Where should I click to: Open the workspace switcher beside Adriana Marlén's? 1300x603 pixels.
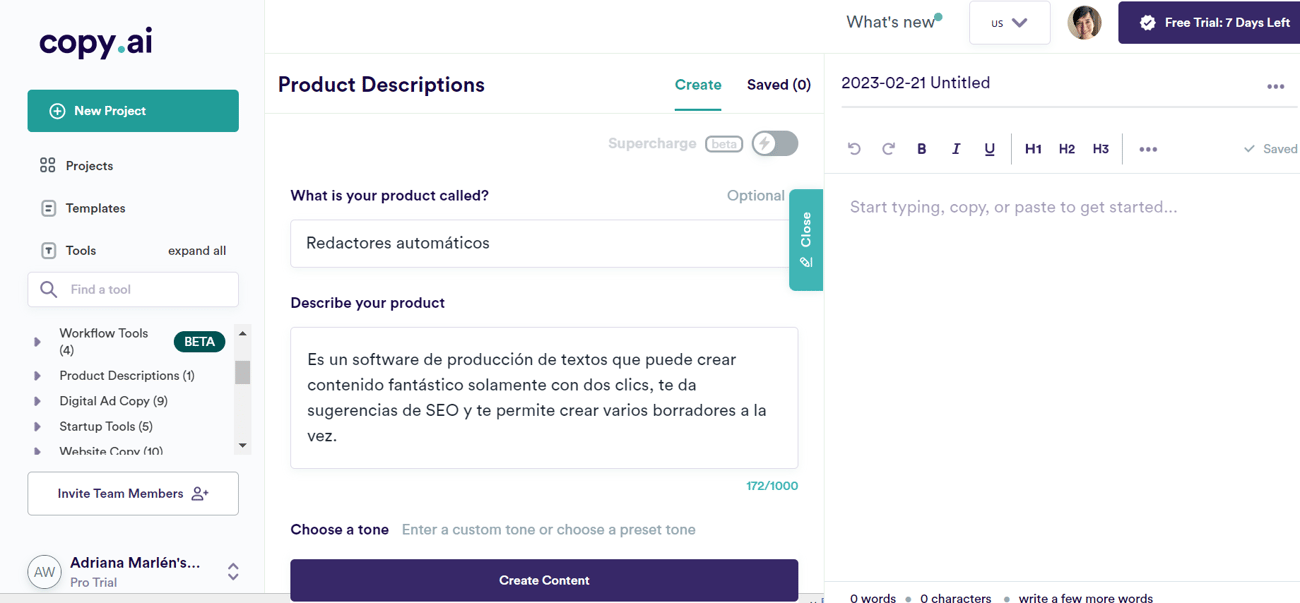click(233, 572)
